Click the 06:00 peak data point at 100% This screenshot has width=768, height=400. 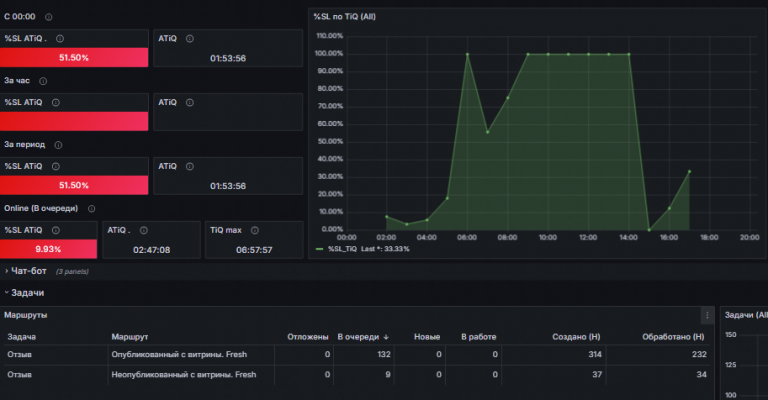[x=467, y=54]
